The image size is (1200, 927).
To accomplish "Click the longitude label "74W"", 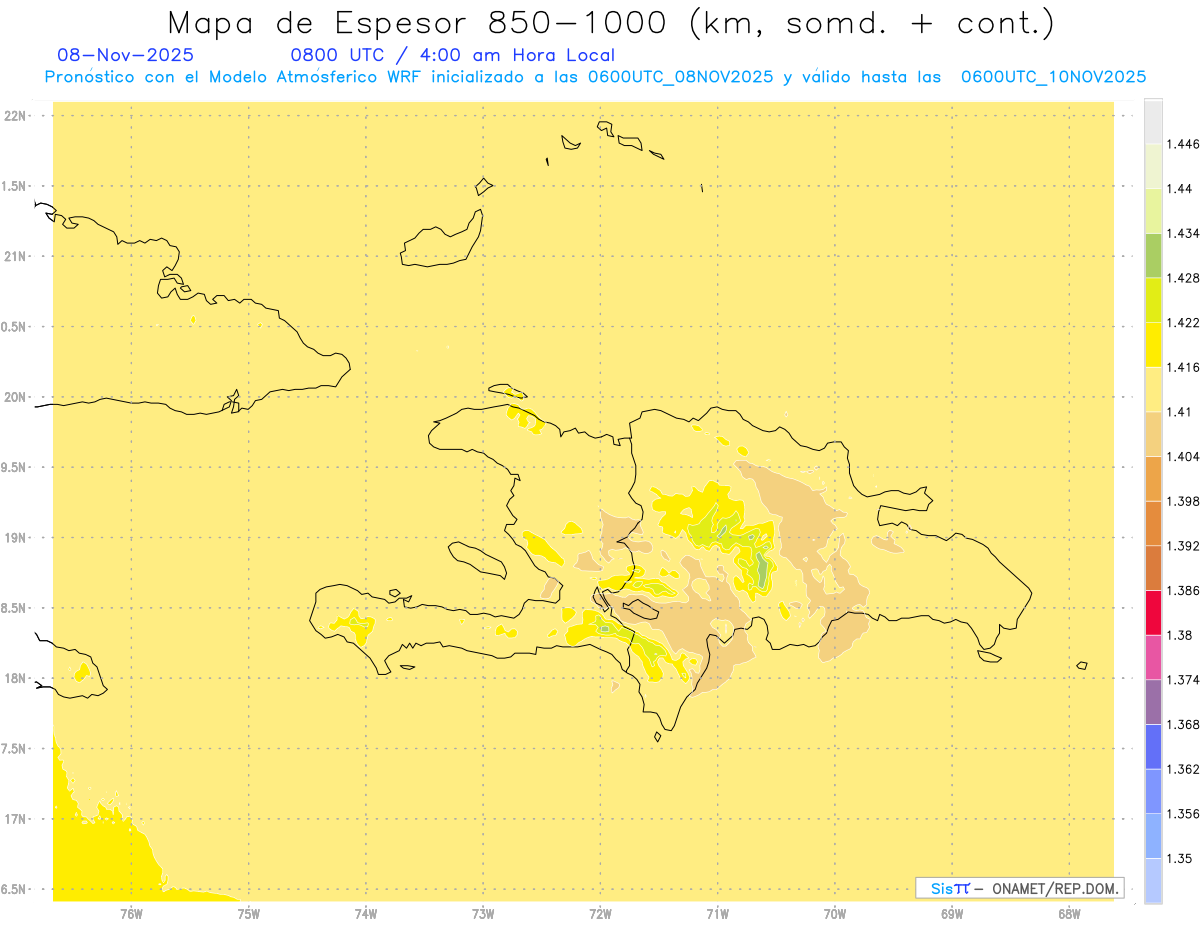I will (366, 913).
